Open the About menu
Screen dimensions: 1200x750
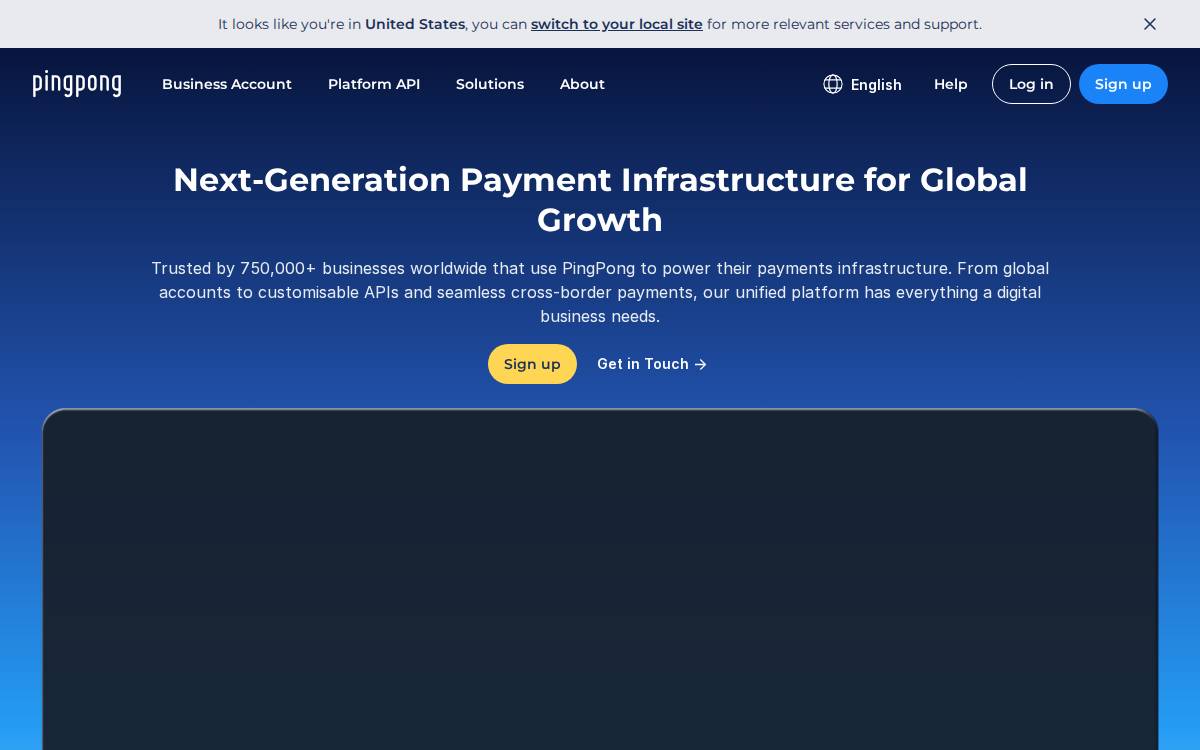tap(582, 84)
